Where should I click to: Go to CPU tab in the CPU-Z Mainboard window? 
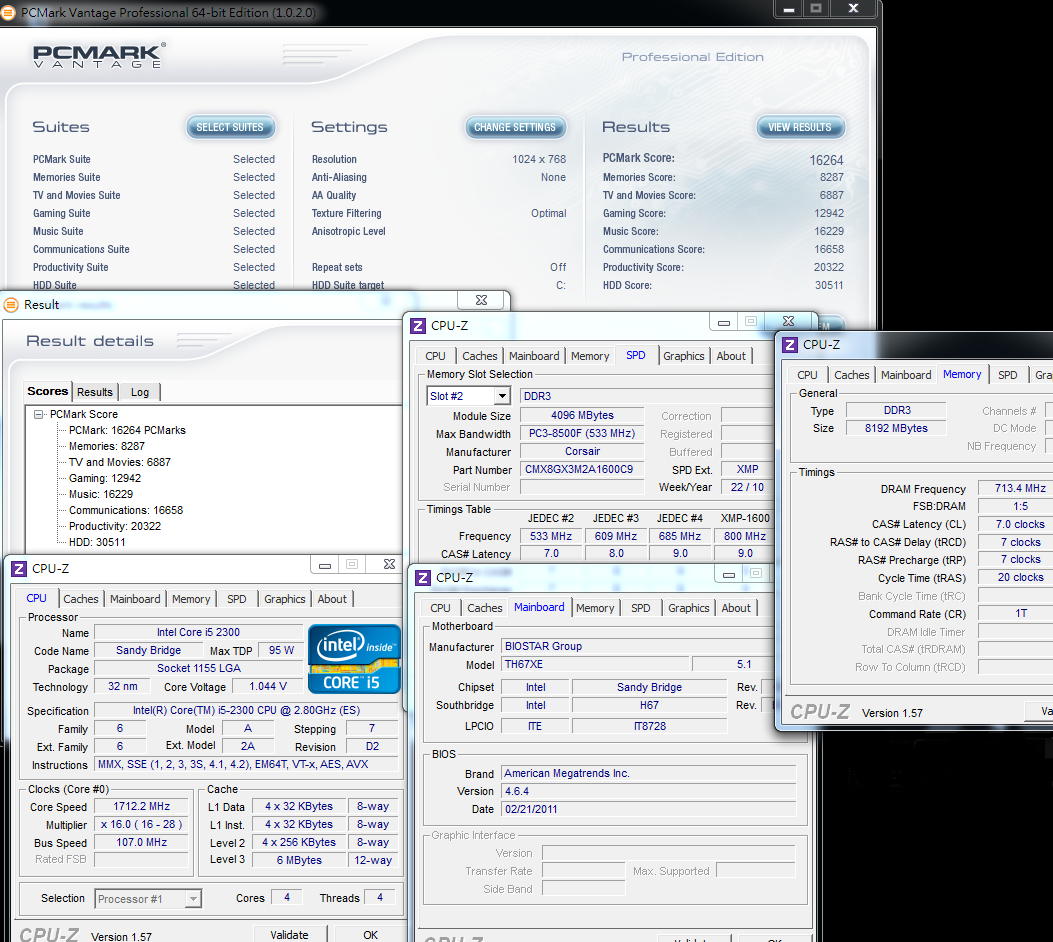click(x=441, y=608)
